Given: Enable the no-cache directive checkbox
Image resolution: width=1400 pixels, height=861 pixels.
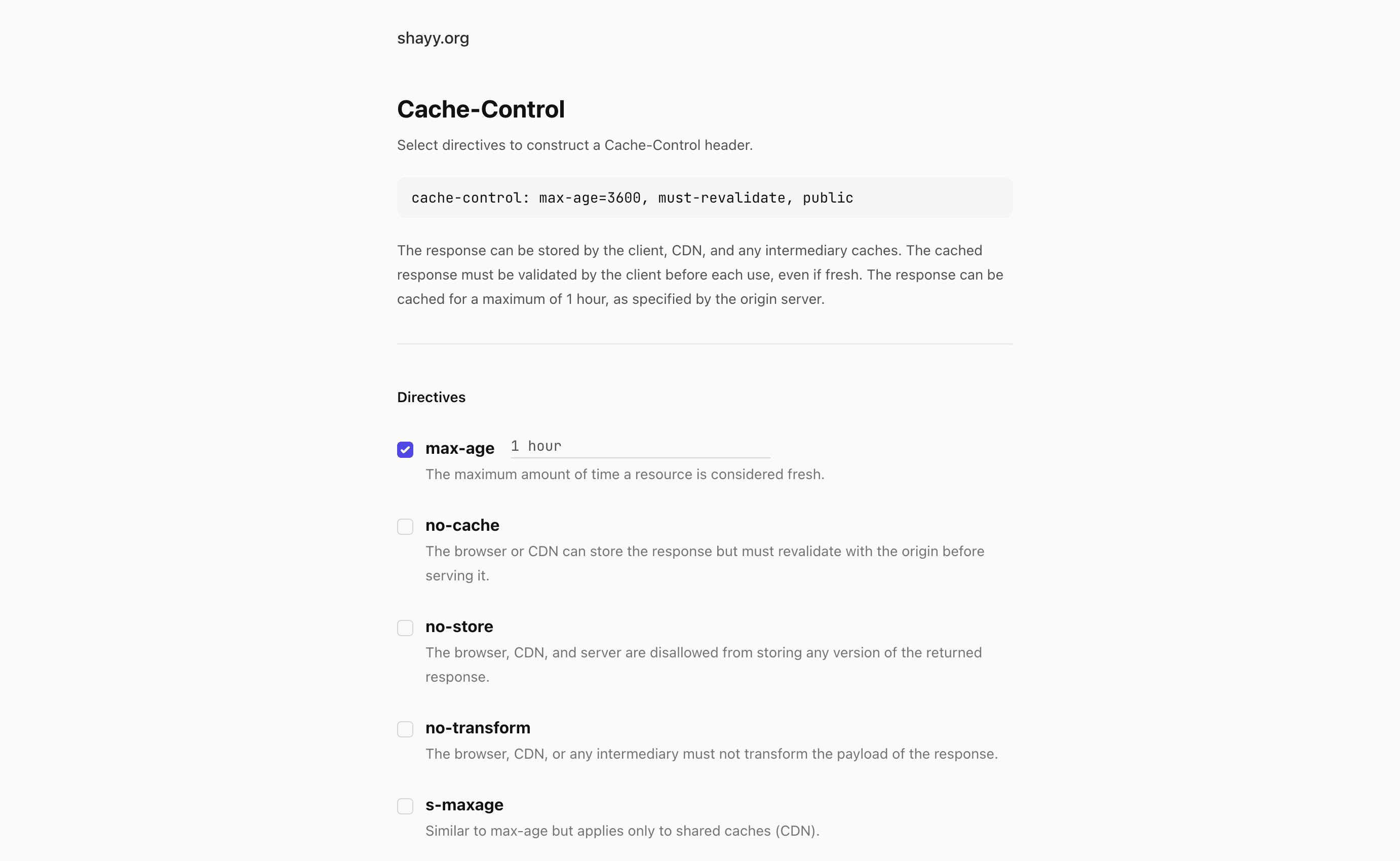Looking at the screenshot, I should pyautogui.click(x=405, y=526).
